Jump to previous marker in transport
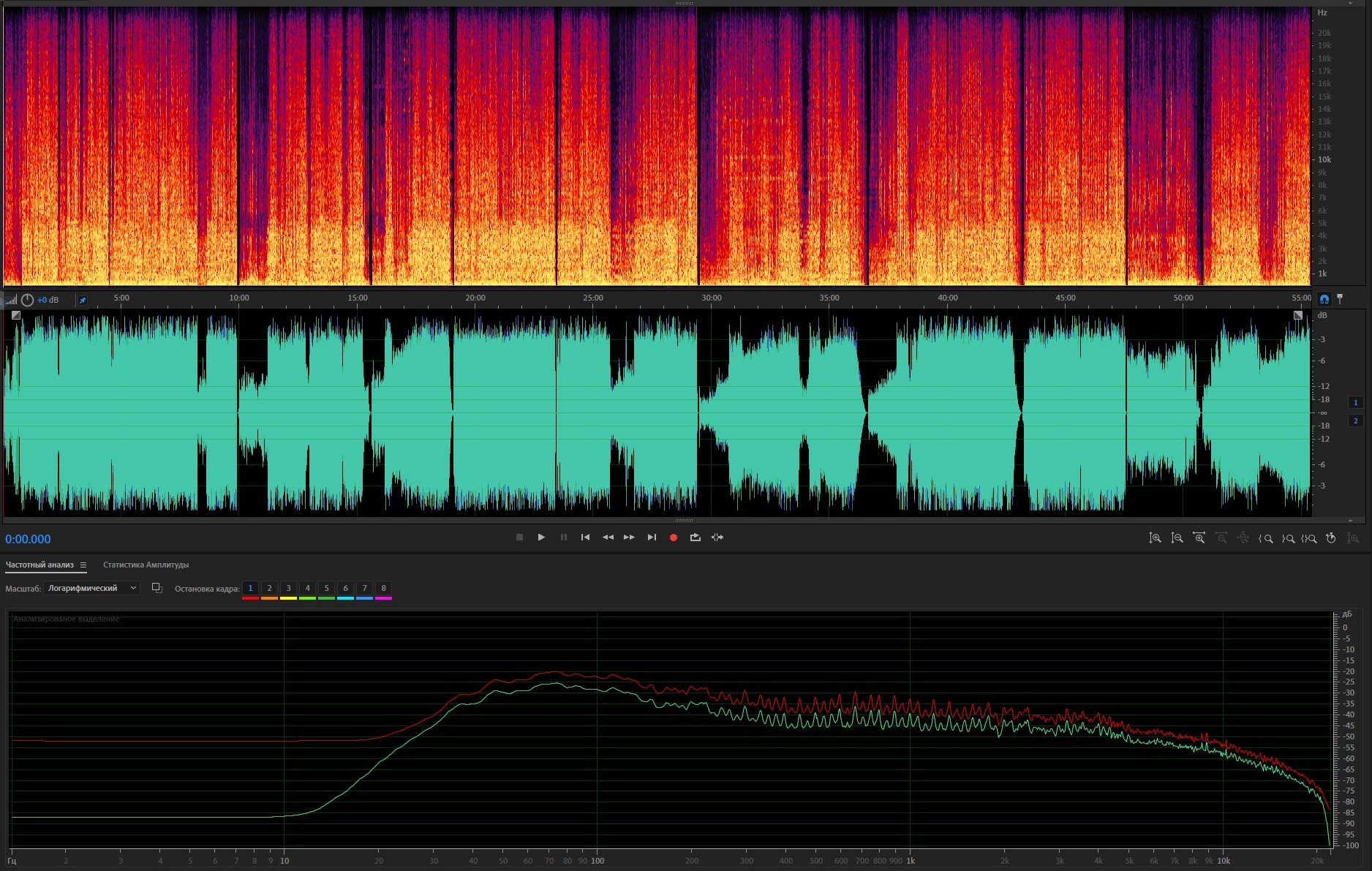 tap(585, 538)
